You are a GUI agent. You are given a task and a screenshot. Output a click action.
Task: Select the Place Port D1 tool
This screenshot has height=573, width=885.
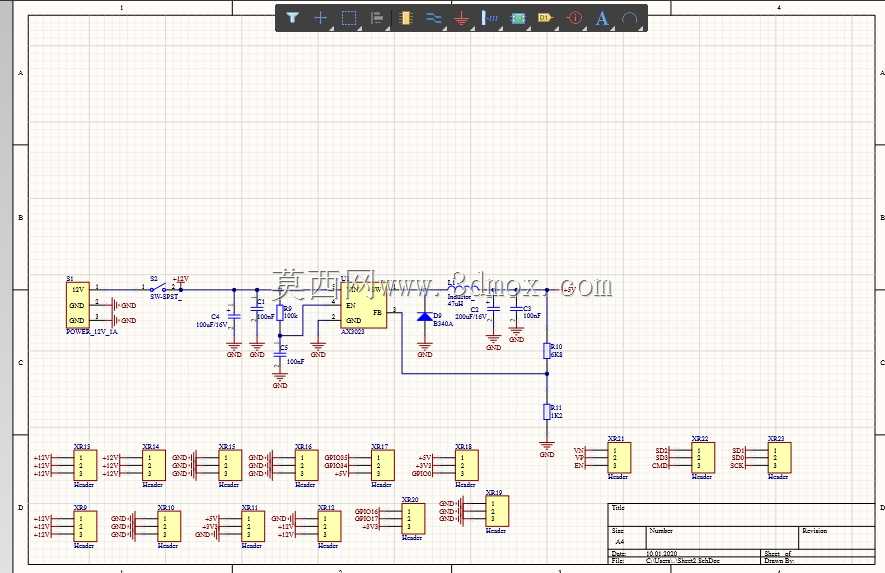tap(545, 18)
